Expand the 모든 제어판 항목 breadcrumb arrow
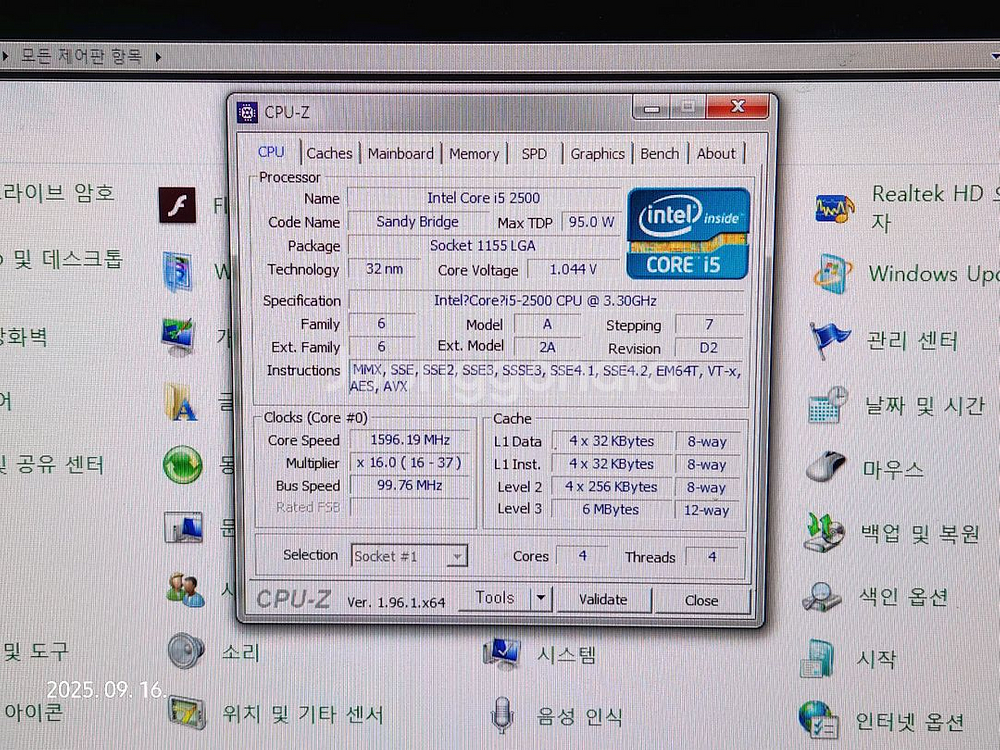This screenshot has height=750, width=1000. coord(158,57)
